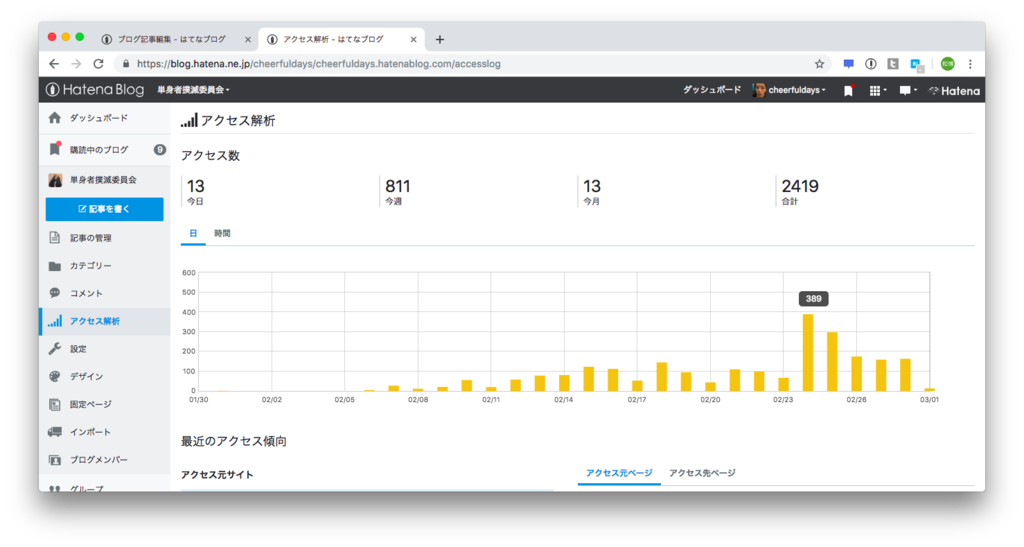Click the アクセス解析 bar chart sidebar icon
This screenshot has height=547, width=1024.
point(55,321)
